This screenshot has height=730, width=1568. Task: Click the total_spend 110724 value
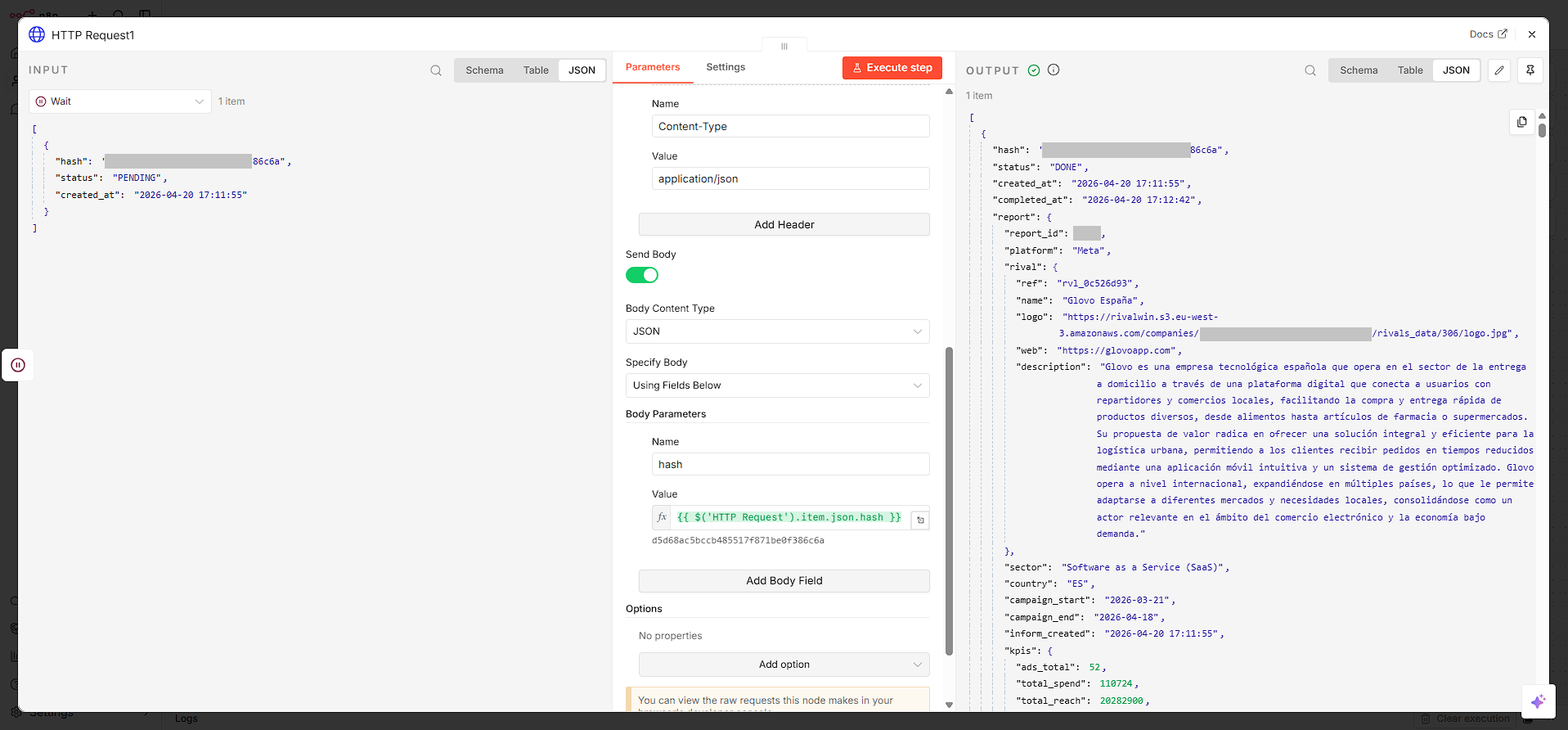click(1116, 684)
